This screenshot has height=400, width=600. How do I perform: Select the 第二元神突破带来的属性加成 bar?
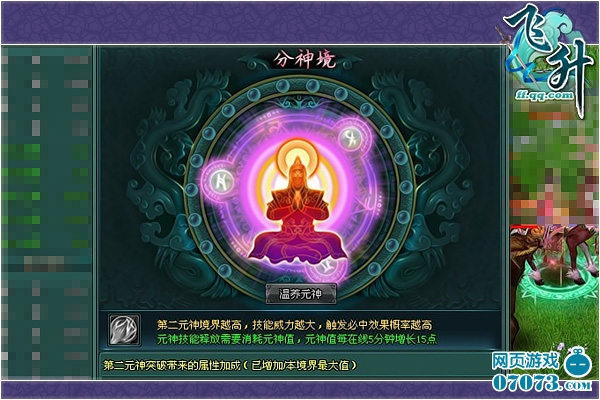pos(301,365)
